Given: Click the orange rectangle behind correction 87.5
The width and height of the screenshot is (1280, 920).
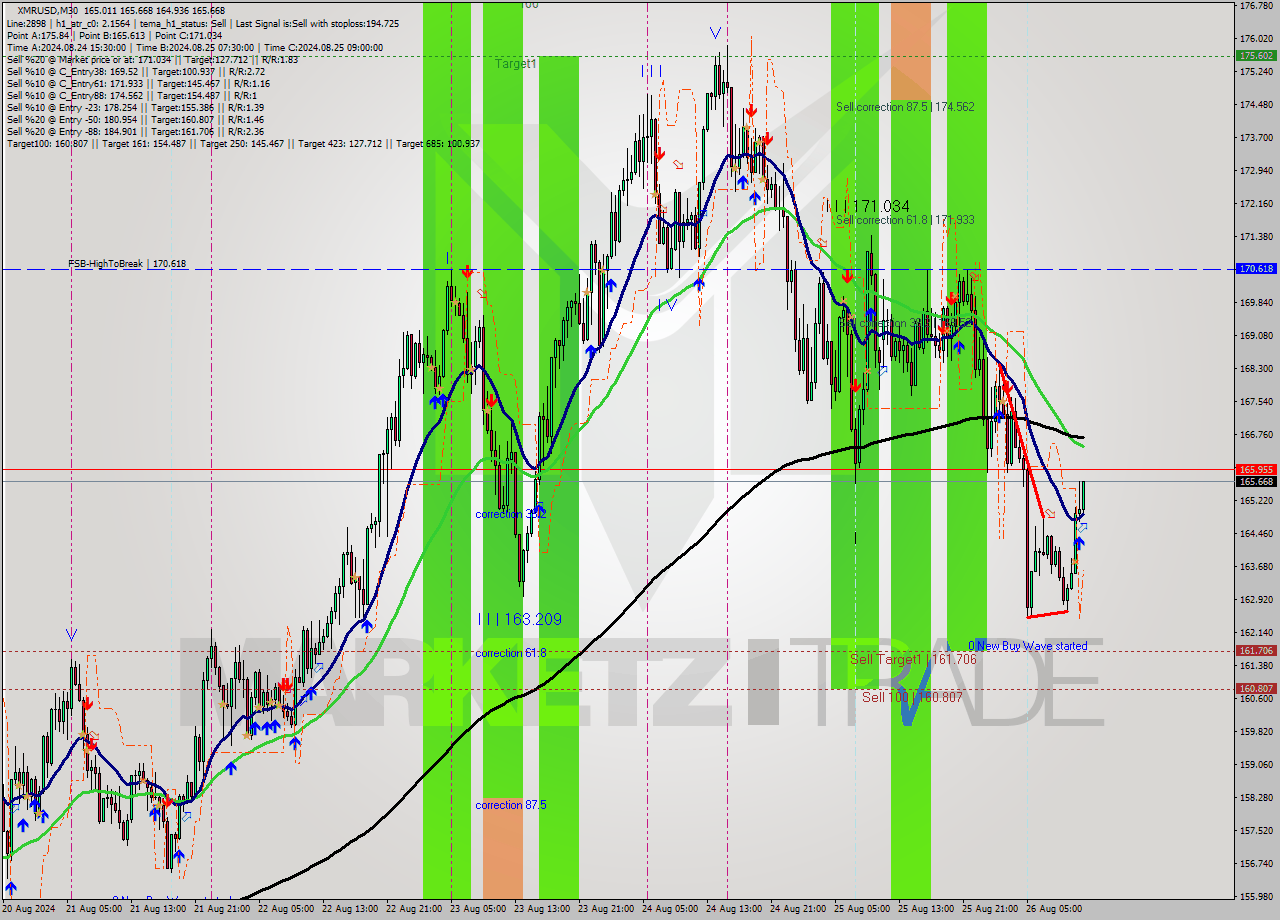Looking at the screenshot, I should (502, 848).
